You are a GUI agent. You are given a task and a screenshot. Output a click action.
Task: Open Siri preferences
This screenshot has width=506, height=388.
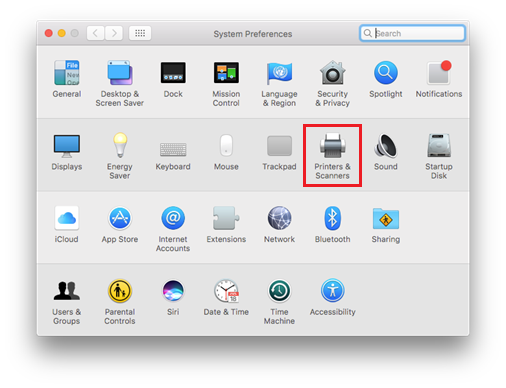tap(173, 297)
